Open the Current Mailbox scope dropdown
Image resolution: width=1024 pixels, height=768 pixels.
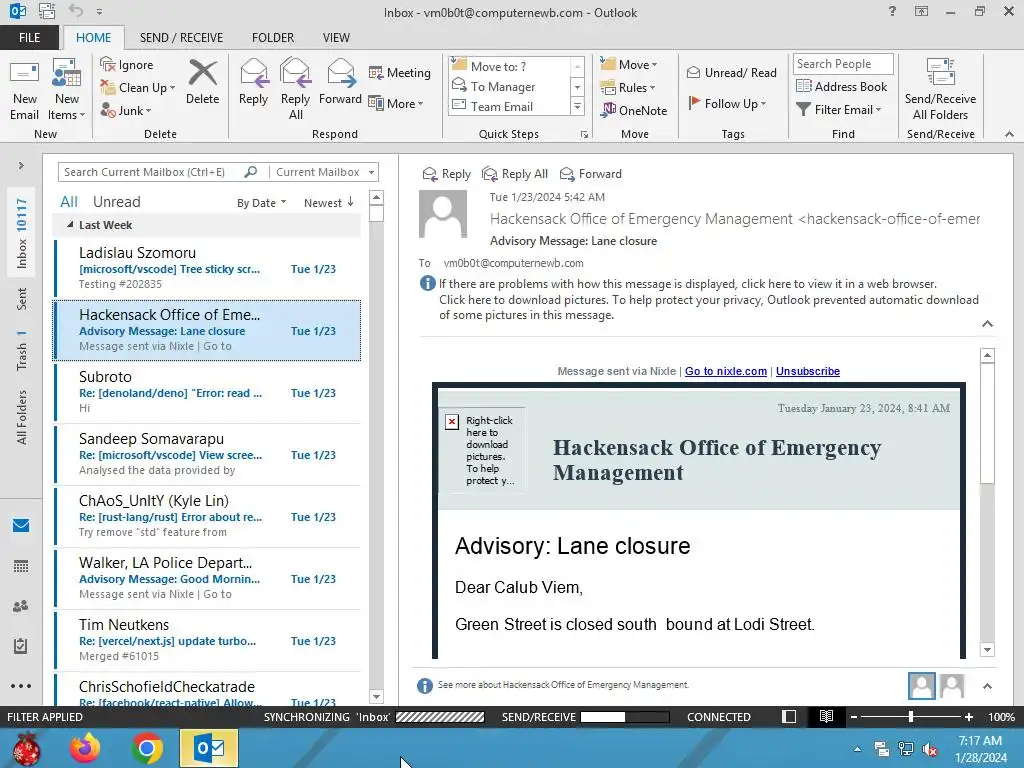tap(325, 172)
